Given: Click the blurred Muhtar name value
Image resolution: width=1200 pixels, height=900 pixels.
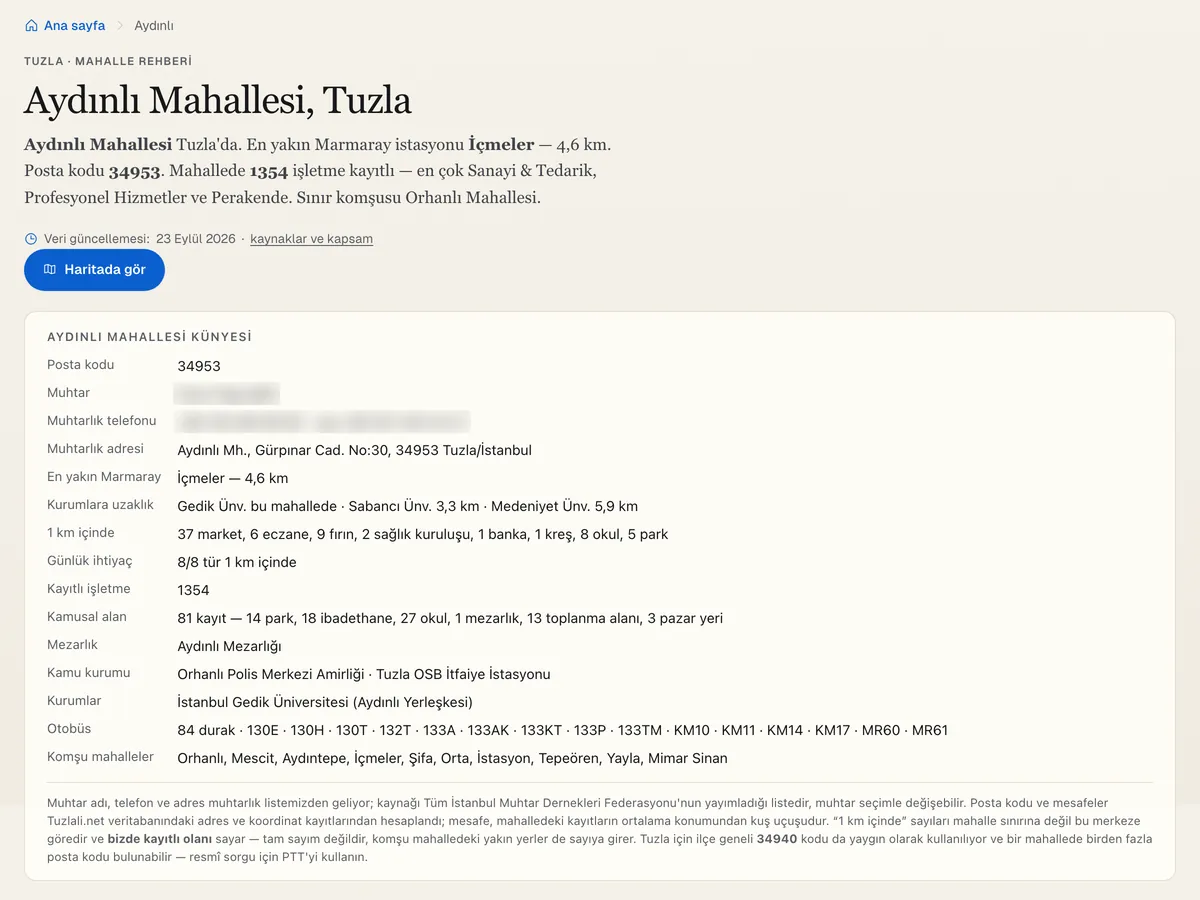Looking at the screenshot, I should 226,393.
